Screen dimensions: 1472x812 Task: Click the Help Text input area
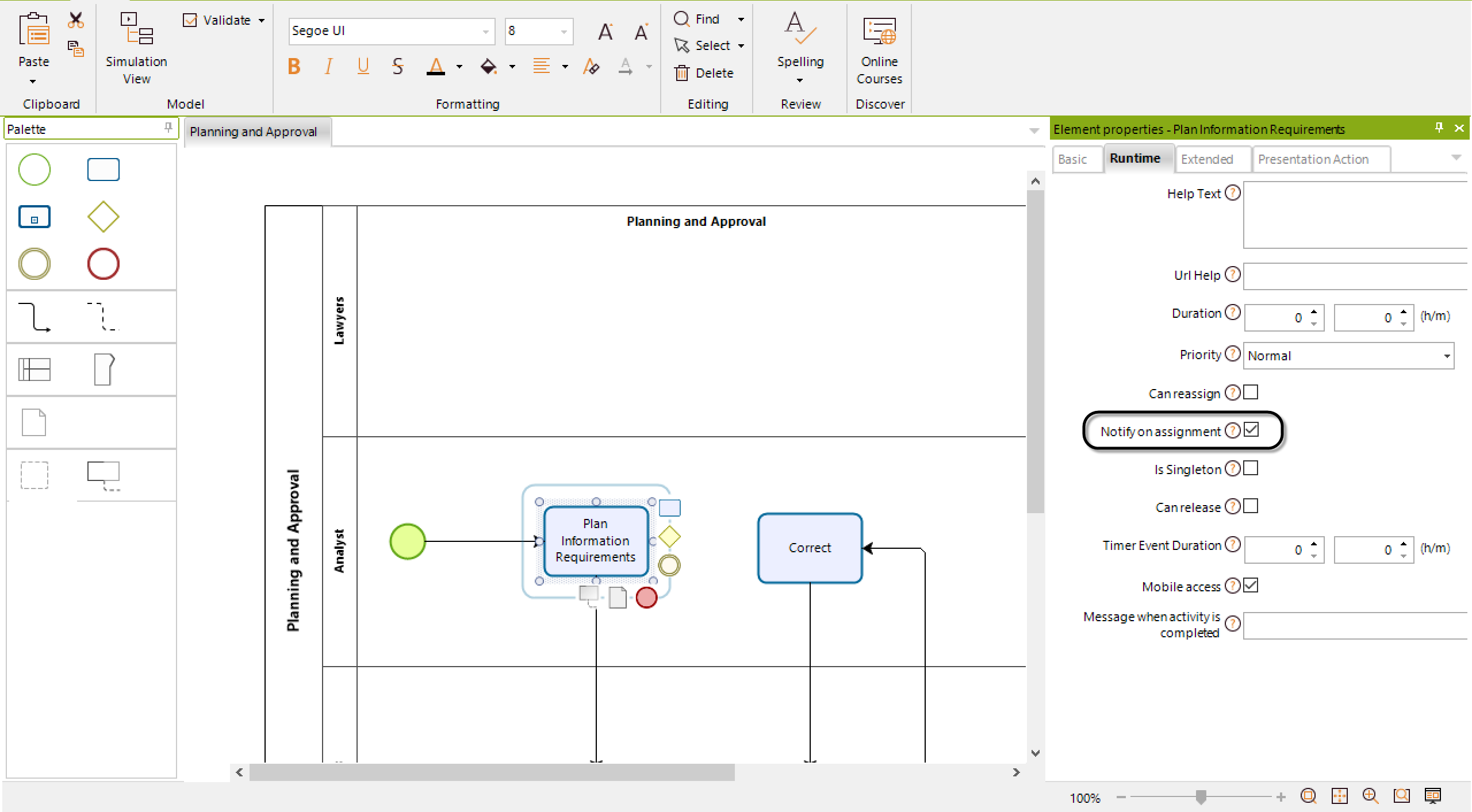(x=1355, y=215)
